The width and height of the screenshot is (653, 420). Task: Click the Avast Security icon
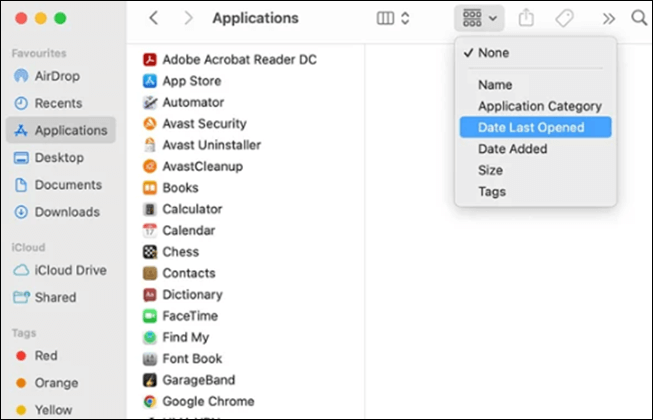tap(150, 124)
